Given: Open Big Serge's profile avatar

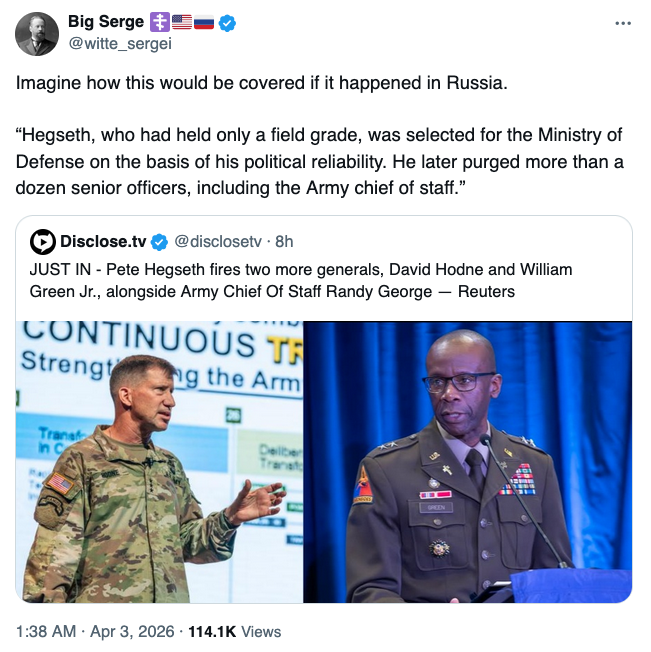Looking at the screenshot, I should click(37, 34).
